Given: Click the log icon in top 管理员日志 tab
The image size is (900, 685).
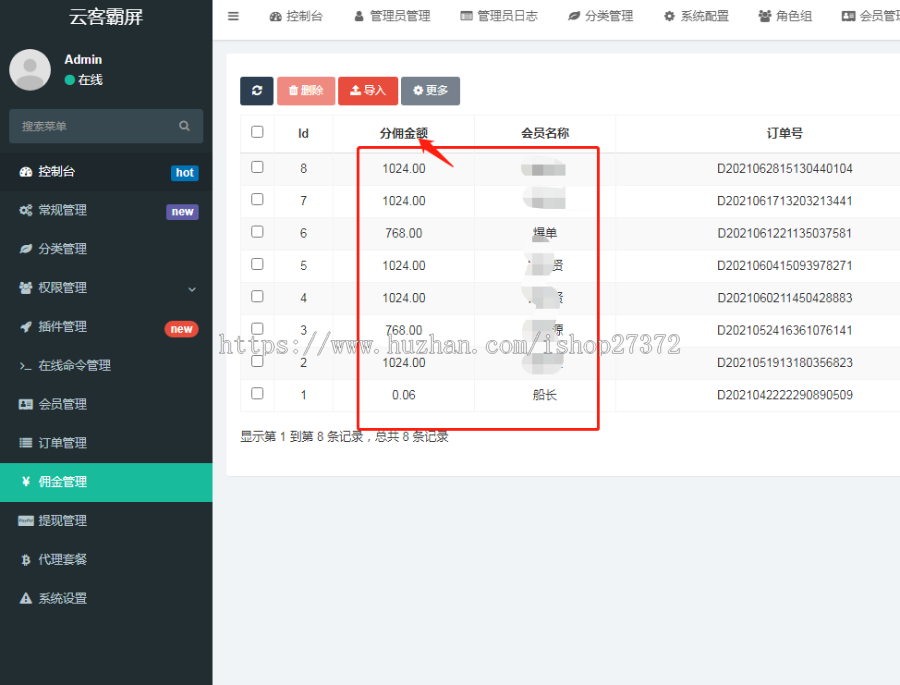Looking at the screenshot, I should (467, 17).
